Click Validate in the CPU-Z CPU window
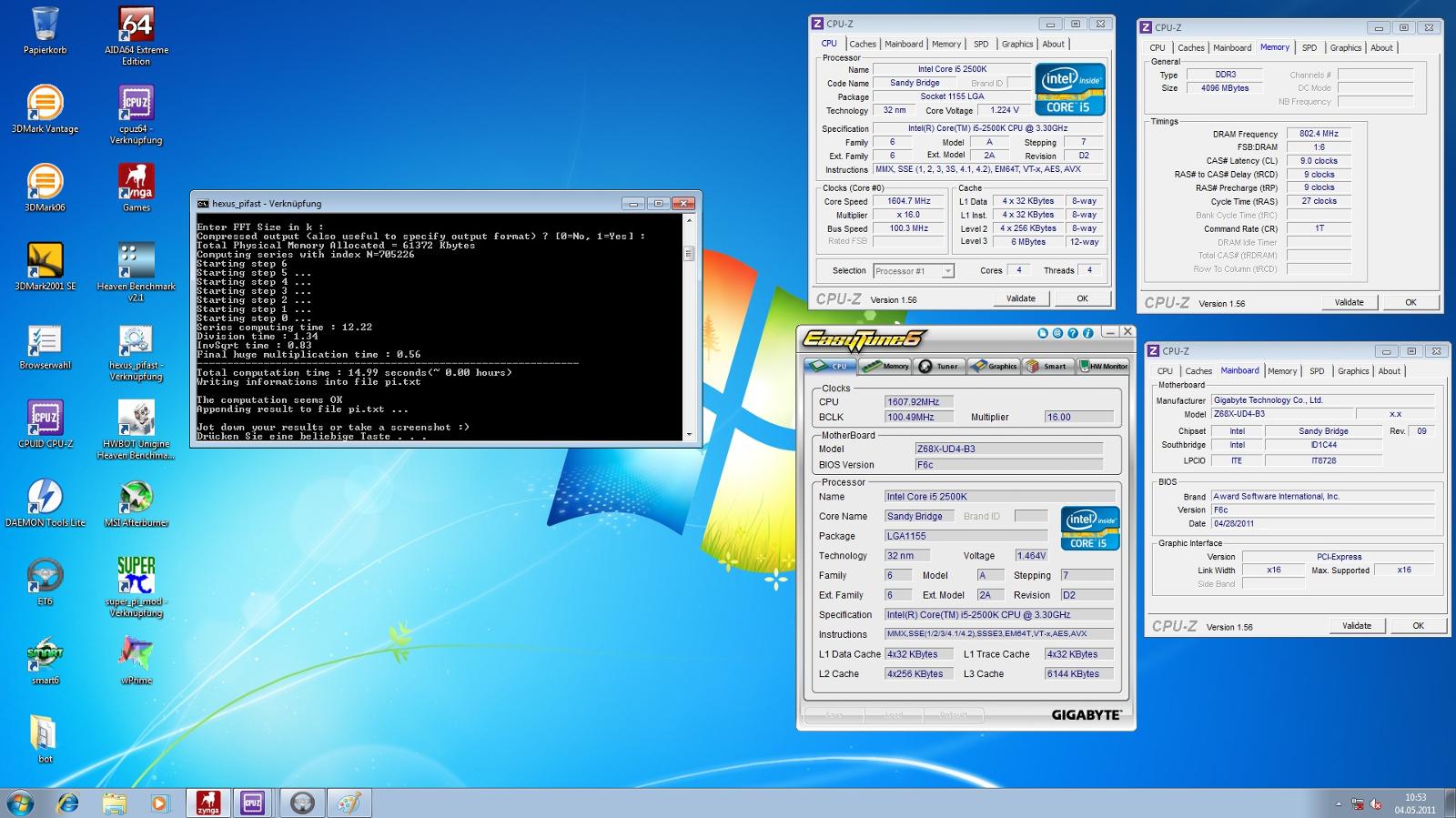 (x=1020, y=298)
